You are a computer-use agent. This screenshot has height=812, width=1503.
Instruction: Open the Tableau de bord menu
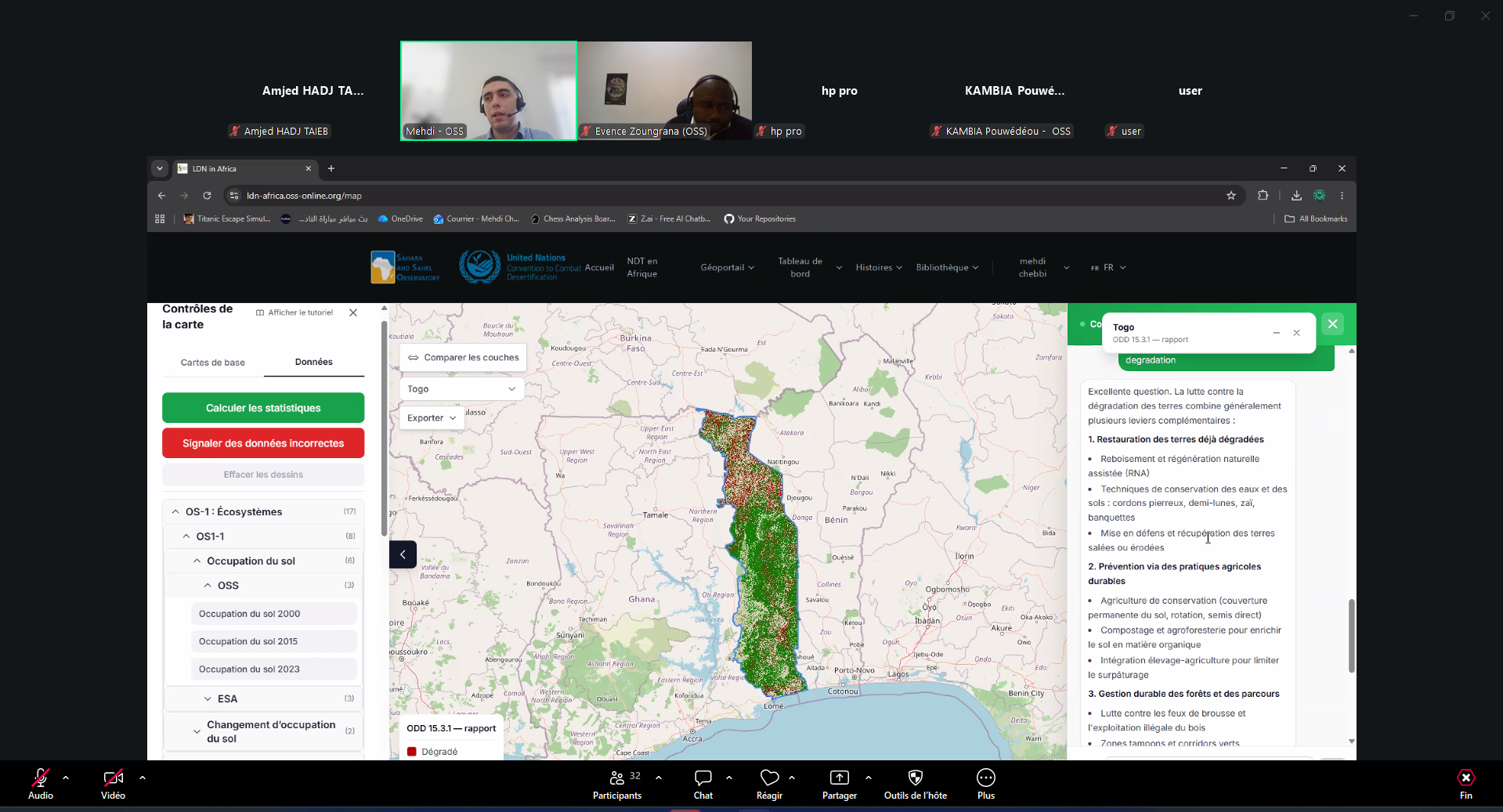[809, 268]
